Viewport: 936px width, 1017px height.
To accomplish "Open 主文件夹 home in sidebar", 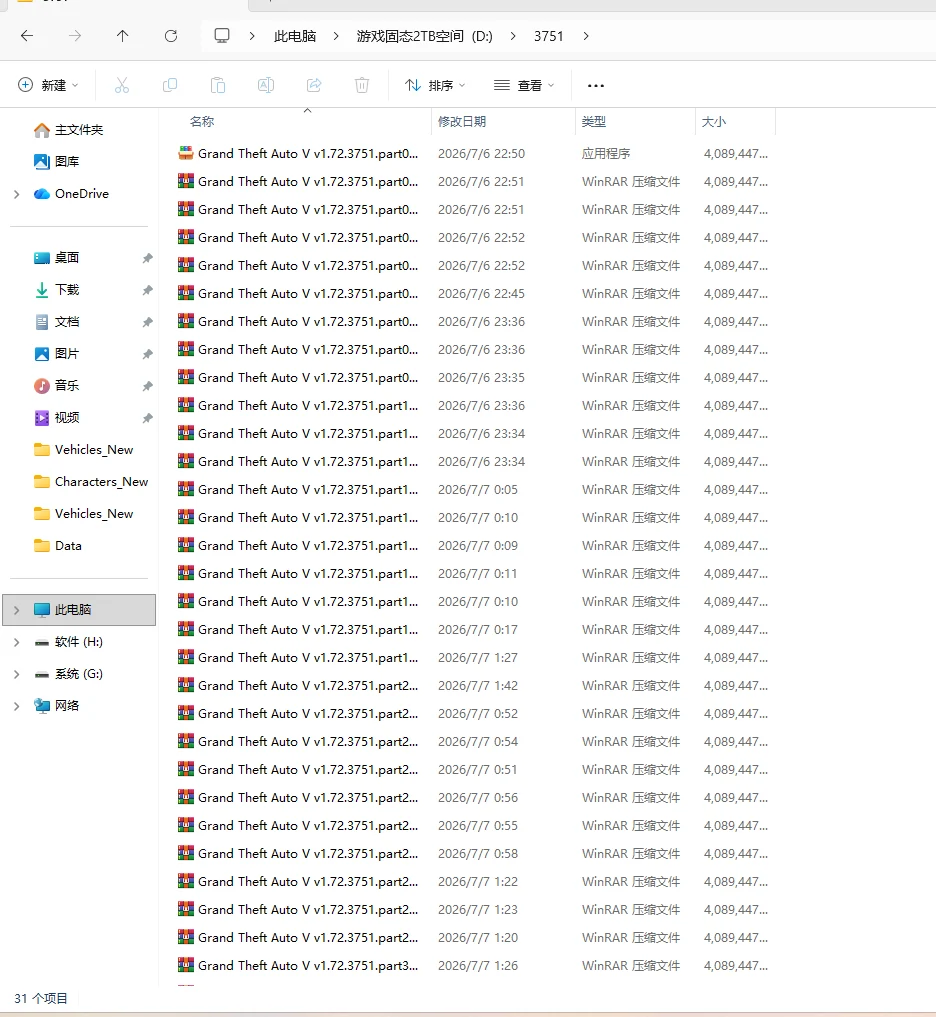I will (x=78, y=130).
